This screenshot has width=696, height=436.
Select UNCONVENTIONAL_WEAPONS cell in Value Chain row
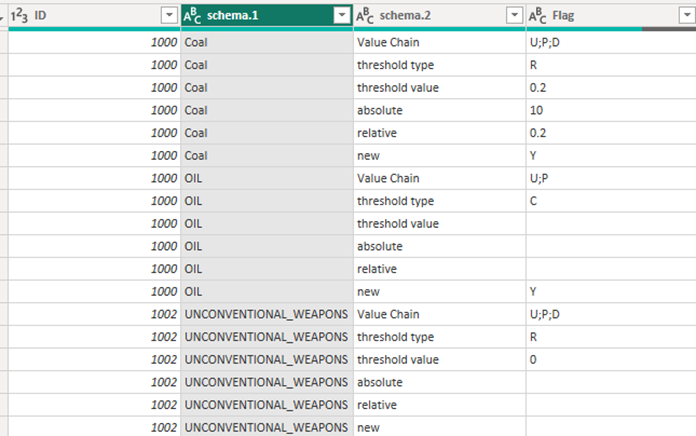point(267,314)
